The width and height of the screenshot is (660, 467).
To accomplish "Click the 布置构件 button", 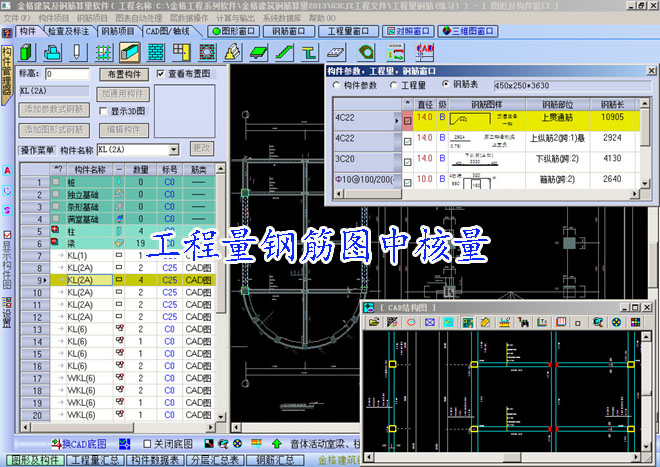I will click(124, 74).
